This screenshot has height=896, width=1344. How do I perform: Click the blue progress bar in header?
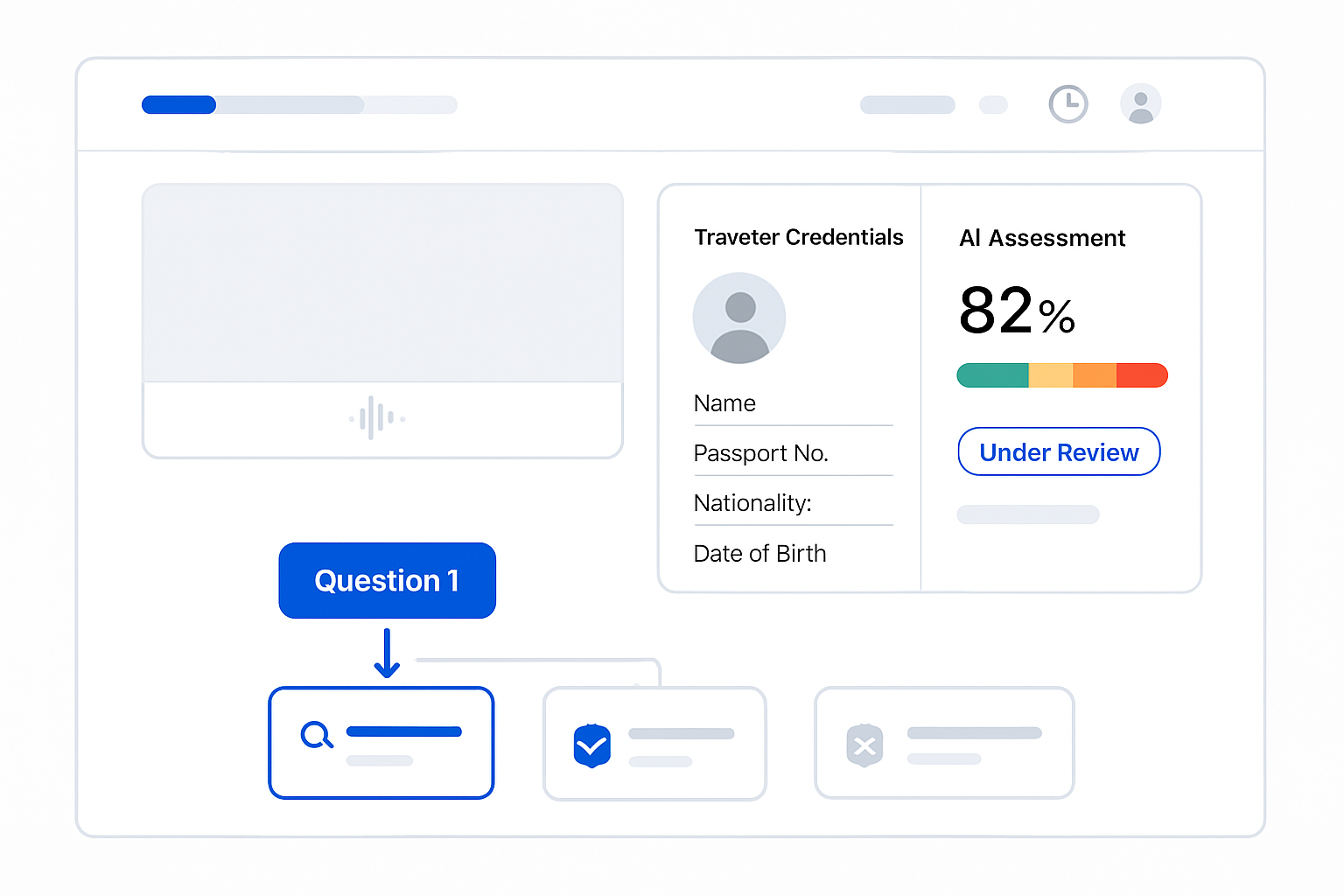point(178,105)
